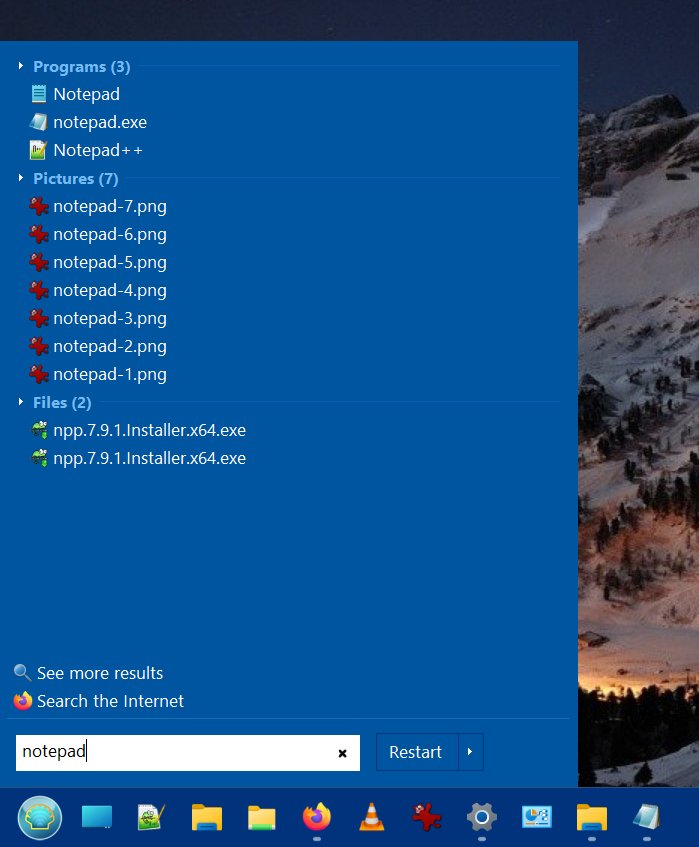Open the notepad icon at taskbar end
The image size is (699, 847).
(x=647, y=817)
